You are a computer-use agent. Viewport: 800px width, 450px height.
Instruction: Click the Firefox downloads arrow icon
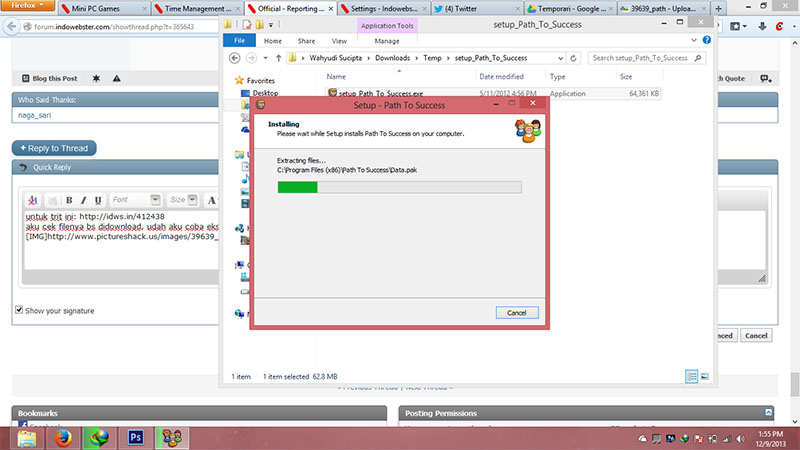click(x=762, y=27)
